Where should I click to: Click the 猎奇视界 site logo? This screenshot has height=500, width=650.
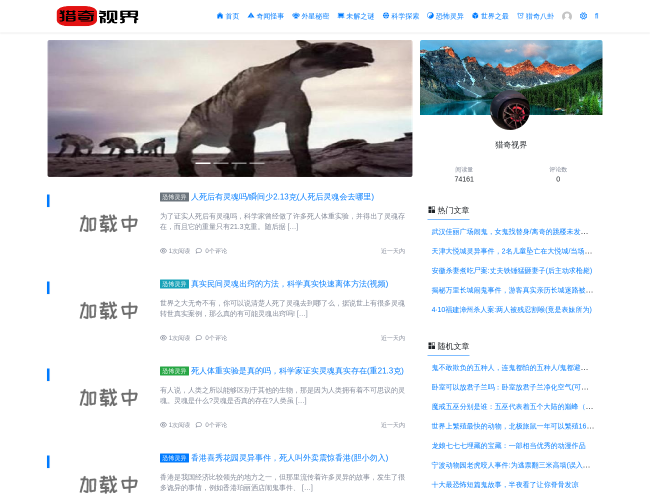click(97, 16)
